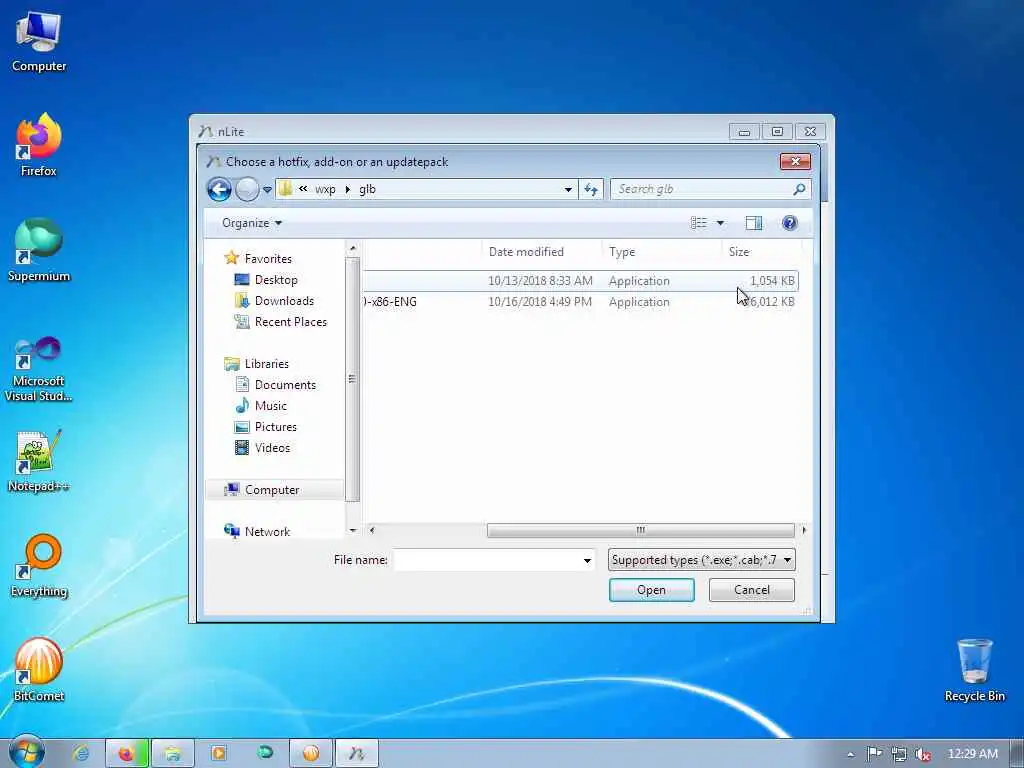
Task: Open Videos library in navigation pane
Action: 272,447
